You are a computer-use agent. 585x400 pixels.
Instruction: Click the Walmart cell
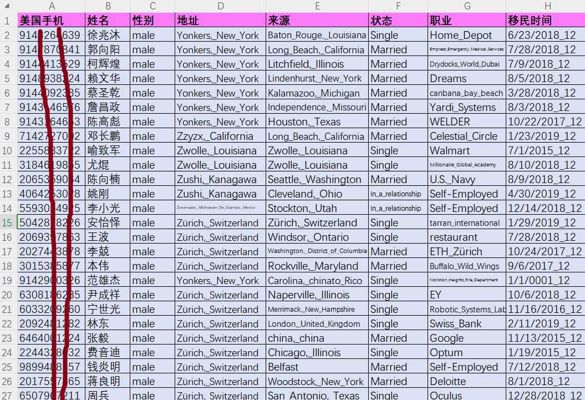pyautogui.click(x=467, y=151)
